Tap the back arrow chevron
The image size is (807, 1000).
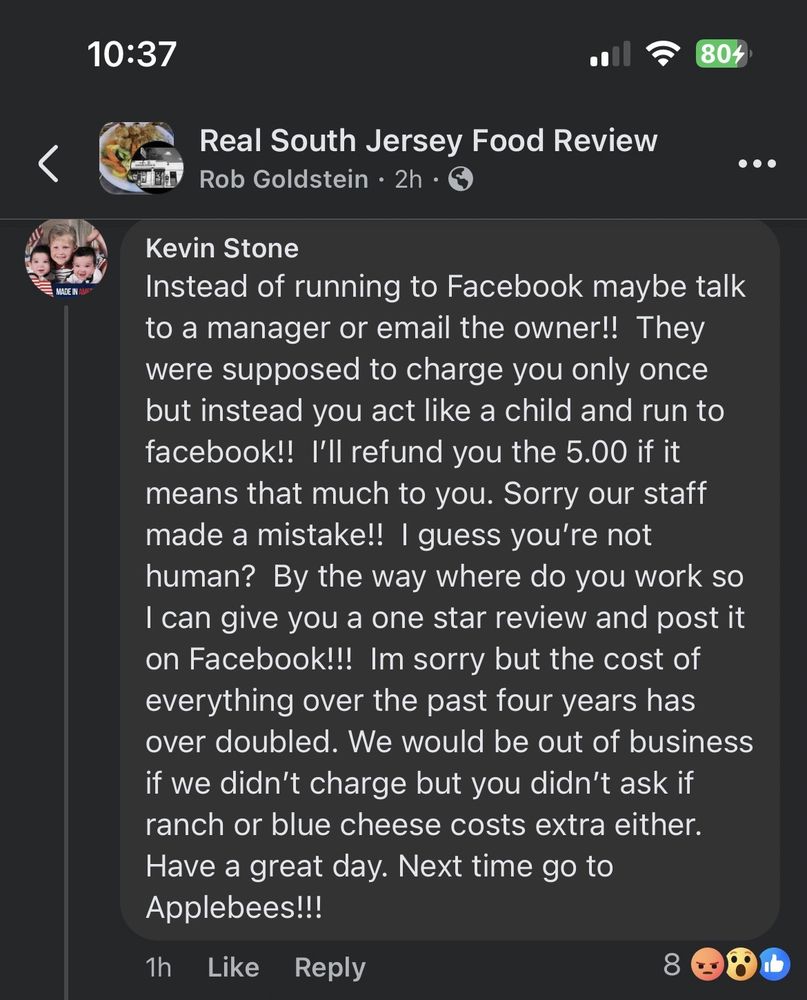tap(49, 164)
